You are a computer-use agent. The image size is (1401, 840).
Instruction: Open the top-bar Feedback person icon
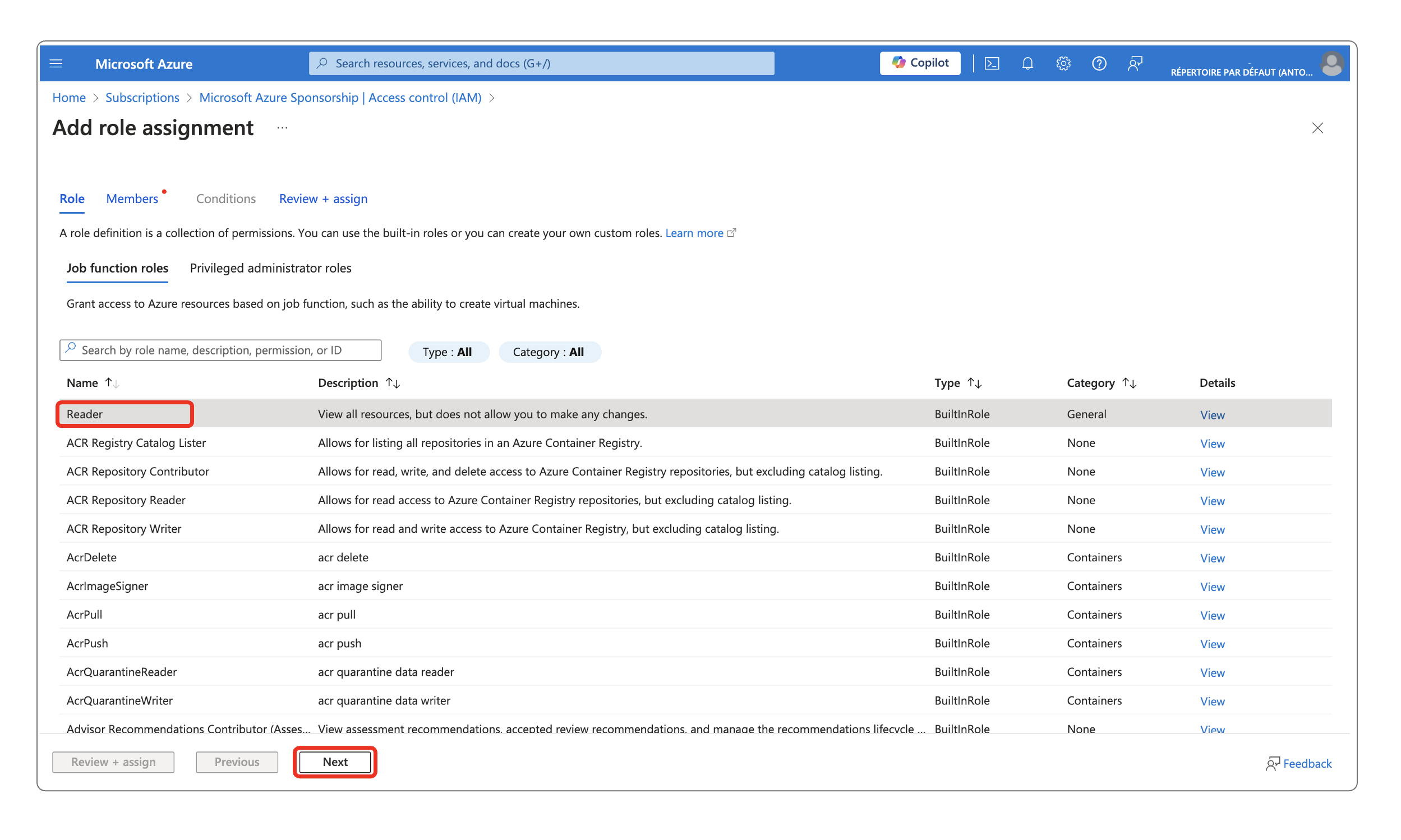pyautogui.click(x=1135, y=63)
